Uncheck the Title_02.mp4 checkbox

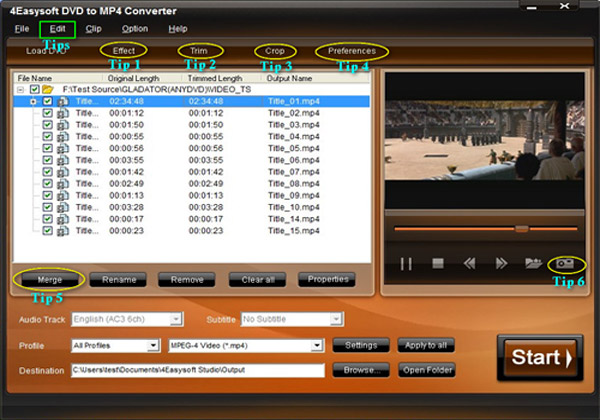(x=47, y=113)
